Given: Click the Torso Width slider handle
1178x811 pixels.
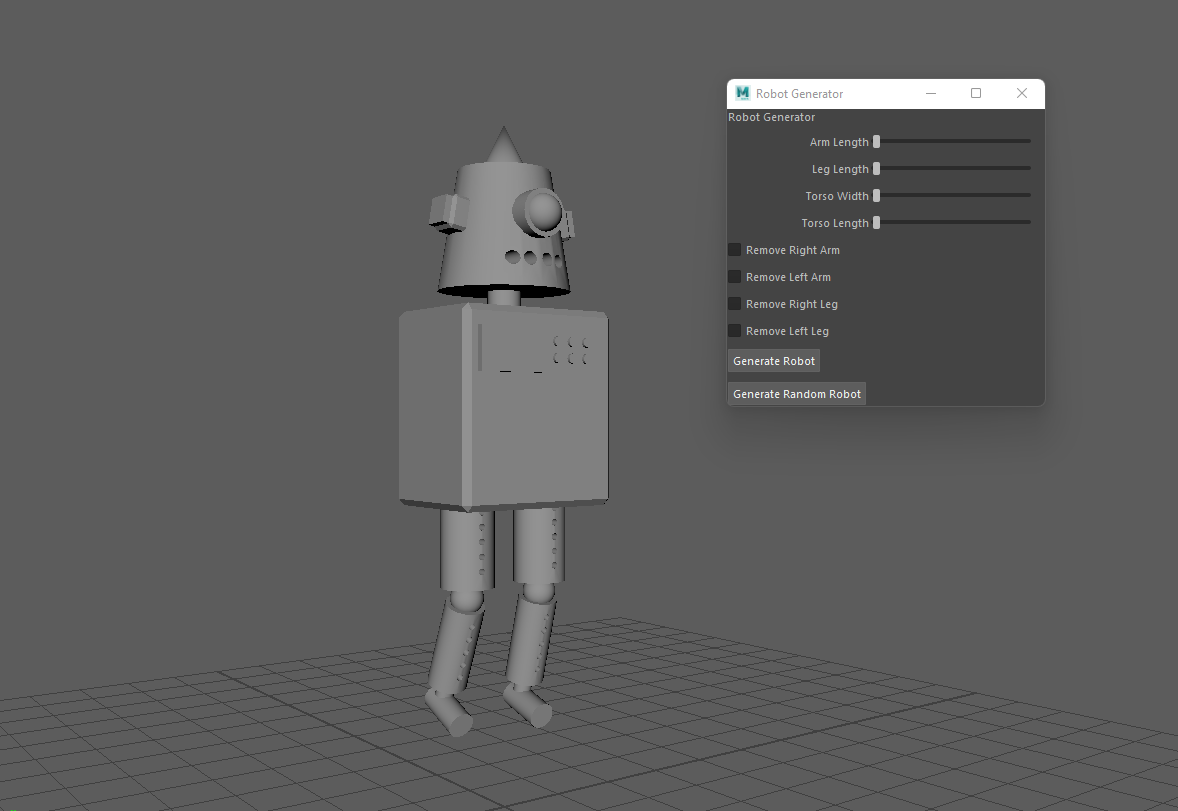Looking at the screenshot, I should (876, 195).
